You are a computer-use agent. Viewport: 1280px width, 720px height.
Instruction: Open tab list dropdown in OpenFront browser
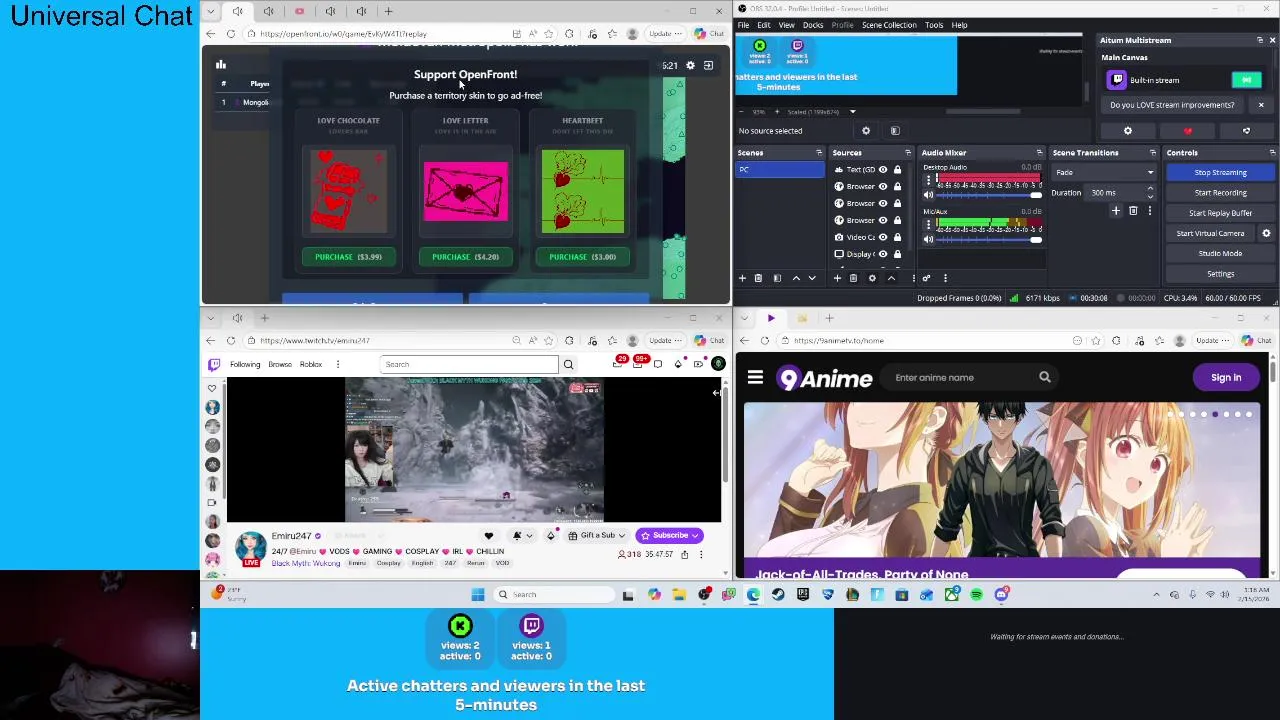pos(210,11)
